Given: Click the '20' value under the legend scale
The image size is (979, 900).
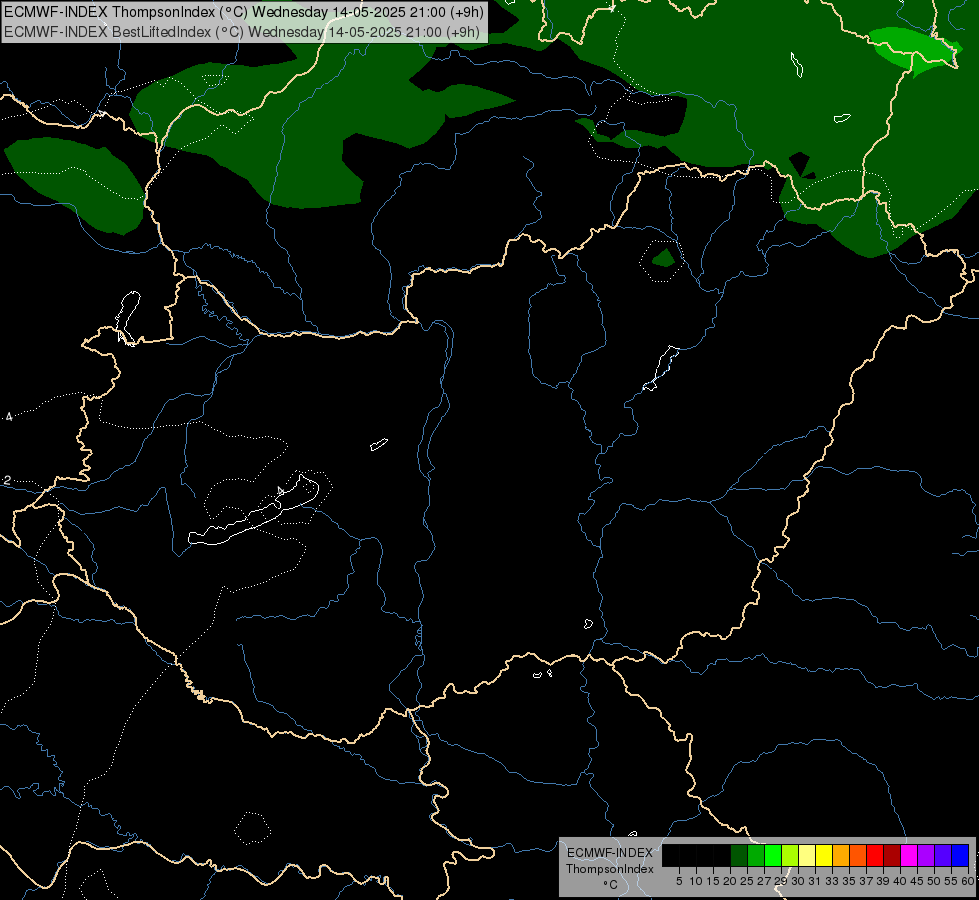Looking at the screenshot, I should tap(730, 881).
